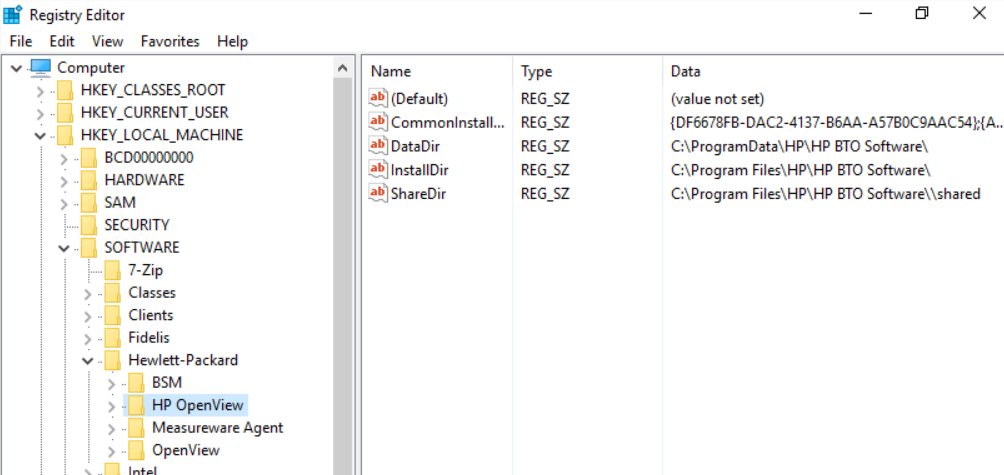Click the shared directory path data
The height and width of the screenshot is (475, 1004).
click(826, 193)
